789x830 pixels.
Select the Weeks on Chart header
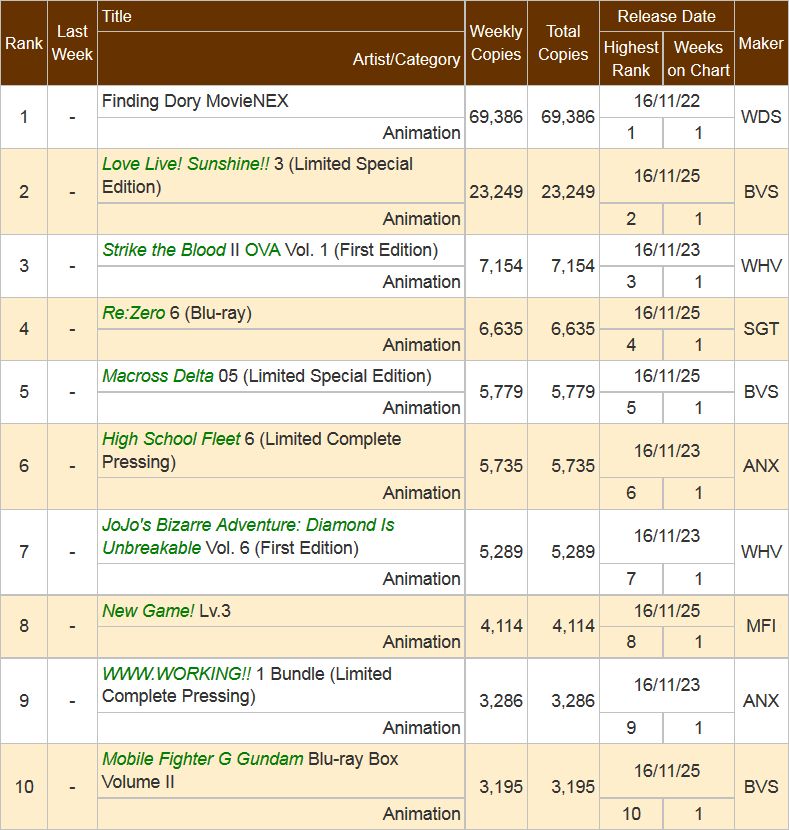pyautogui.click(x=698, y=59)
